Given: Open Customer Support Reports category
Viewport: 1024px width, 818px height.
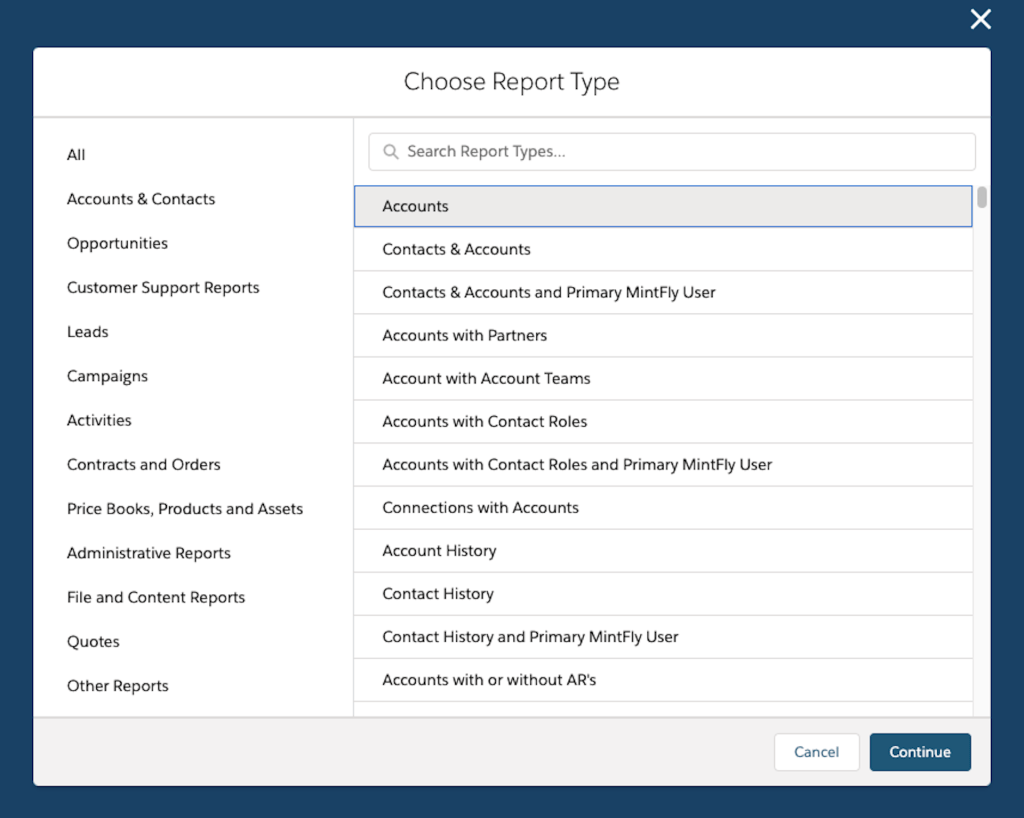Looking at the screenshot, I should (x=163, y=288).
